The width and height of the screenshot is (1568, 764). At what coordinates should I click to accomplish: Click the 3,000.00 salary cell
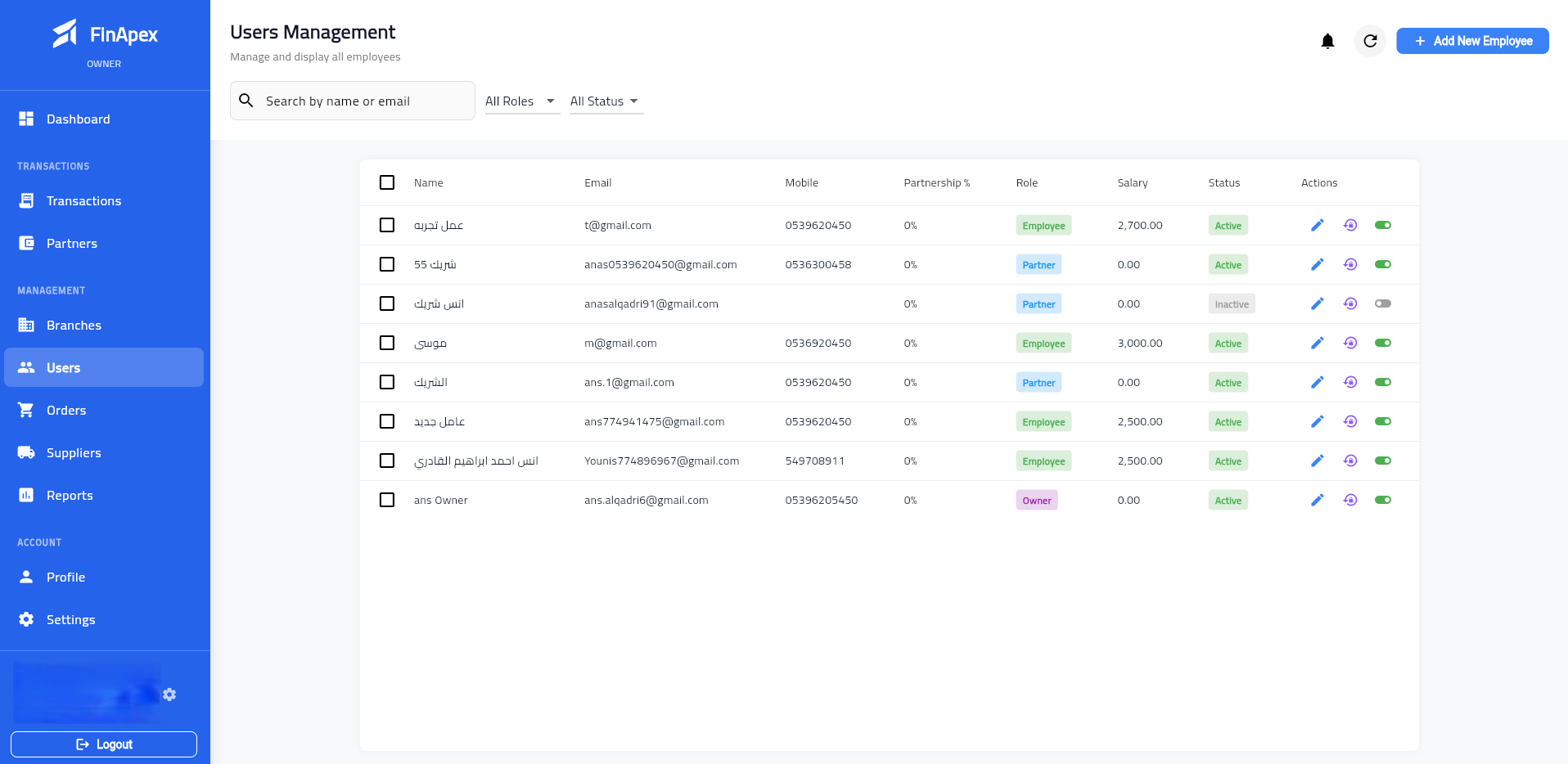[1140, 343]
